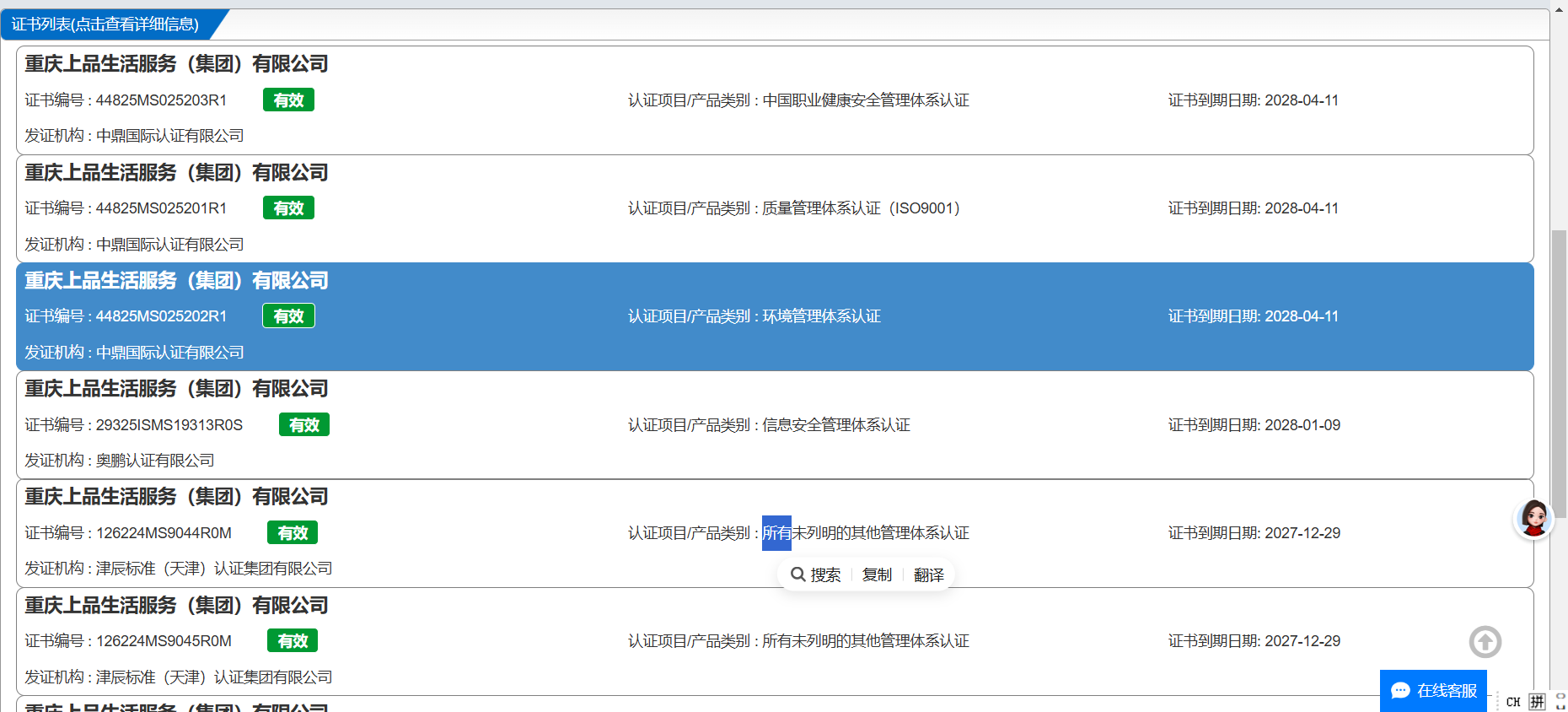Click issuer 中鼎国际认证有限公司 under certificate 44825MS025202R1
The height and width of the screenshot is (712, 1568).
pos(170,353)
